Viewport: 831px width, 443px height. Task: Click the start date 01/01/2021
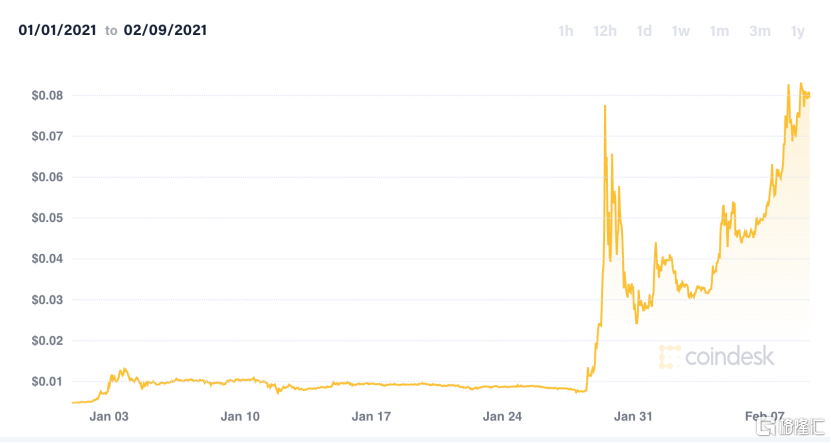(58, 30)
